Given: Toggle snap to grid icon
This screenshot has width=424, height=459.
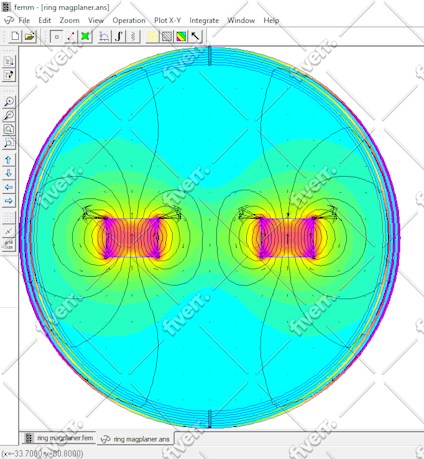Looking at the screenshot, I should tap(9, 231).
